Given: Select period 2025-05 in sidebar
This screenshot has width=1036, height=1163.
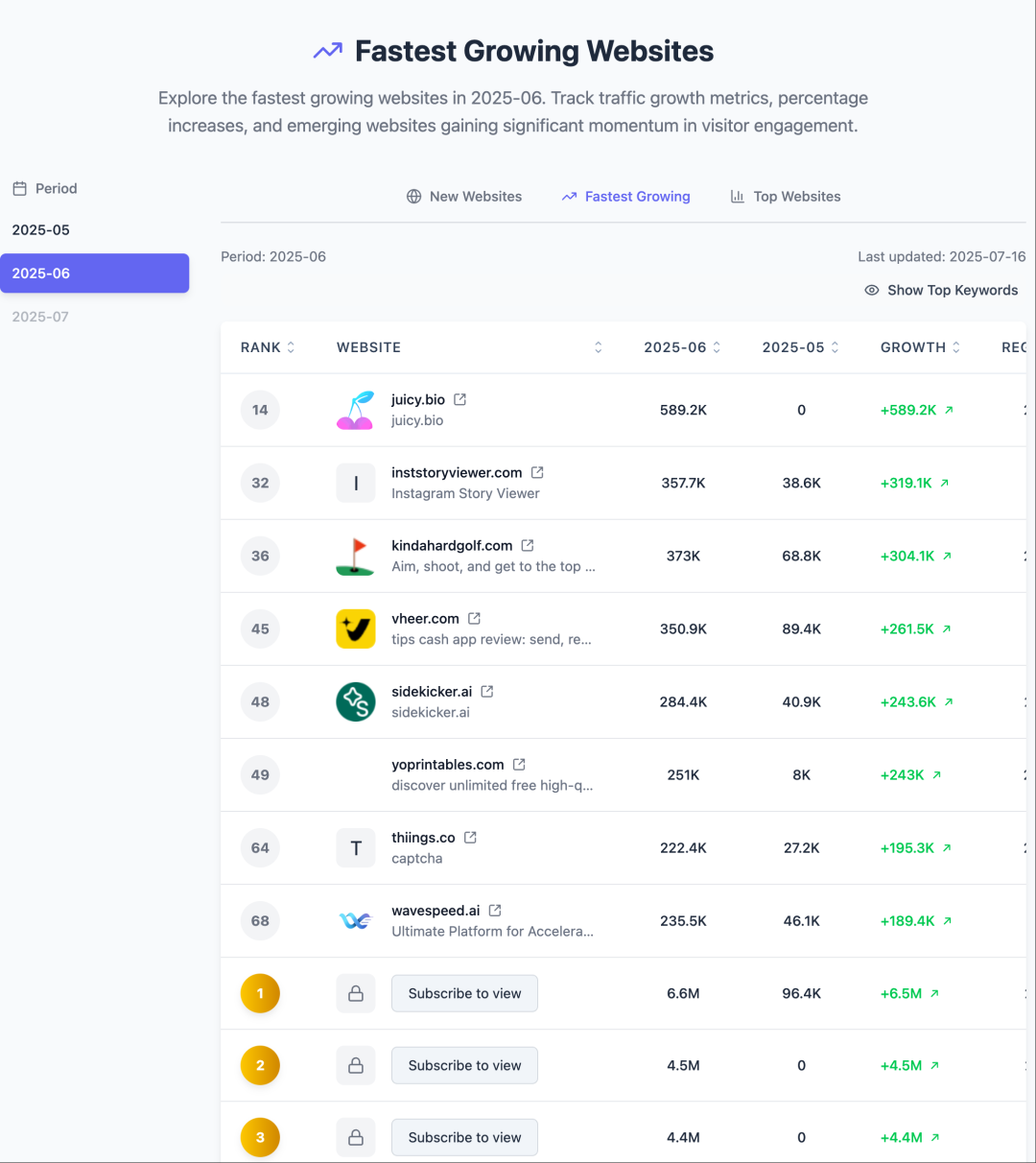Looking at the screenshot, I should 94,229.
